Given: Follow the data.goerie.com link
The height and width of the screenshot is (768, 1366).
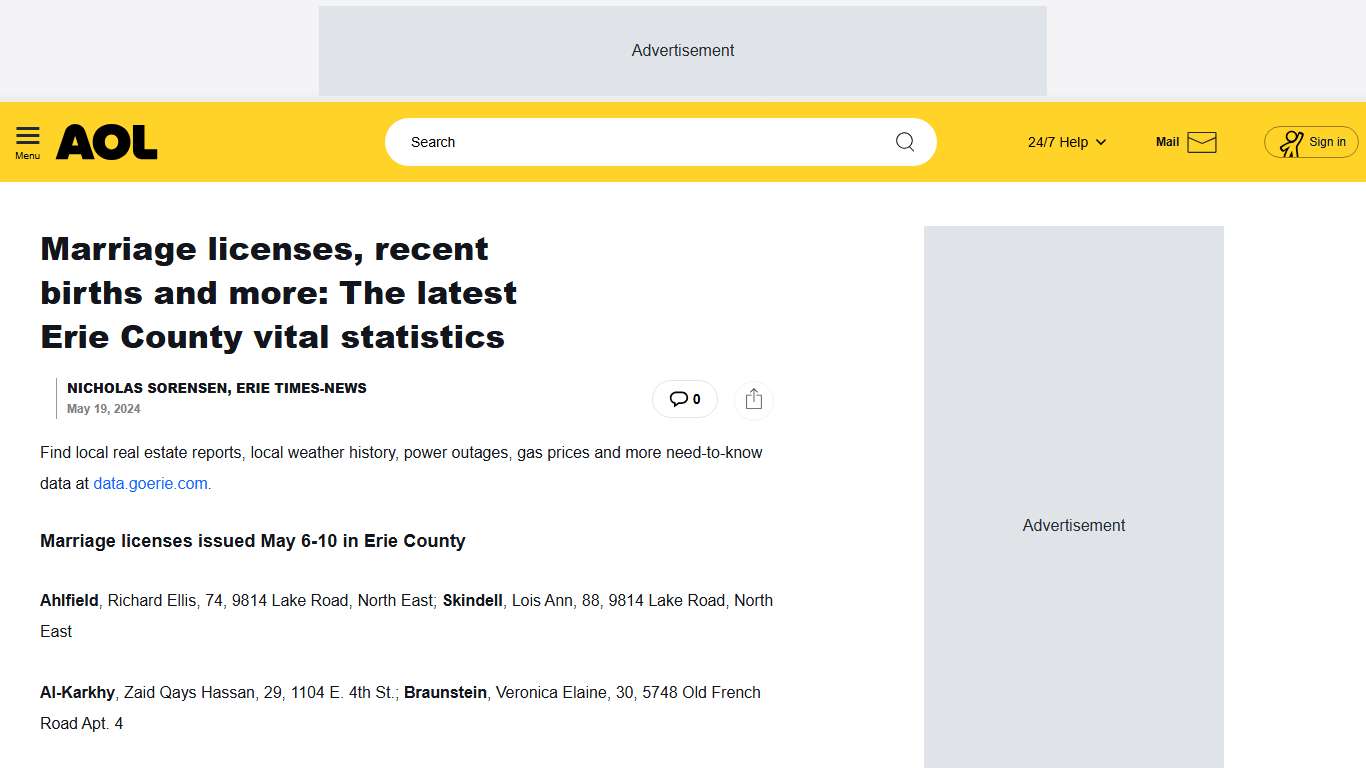Looking at the screenshot, I should [x=150, y=484].
